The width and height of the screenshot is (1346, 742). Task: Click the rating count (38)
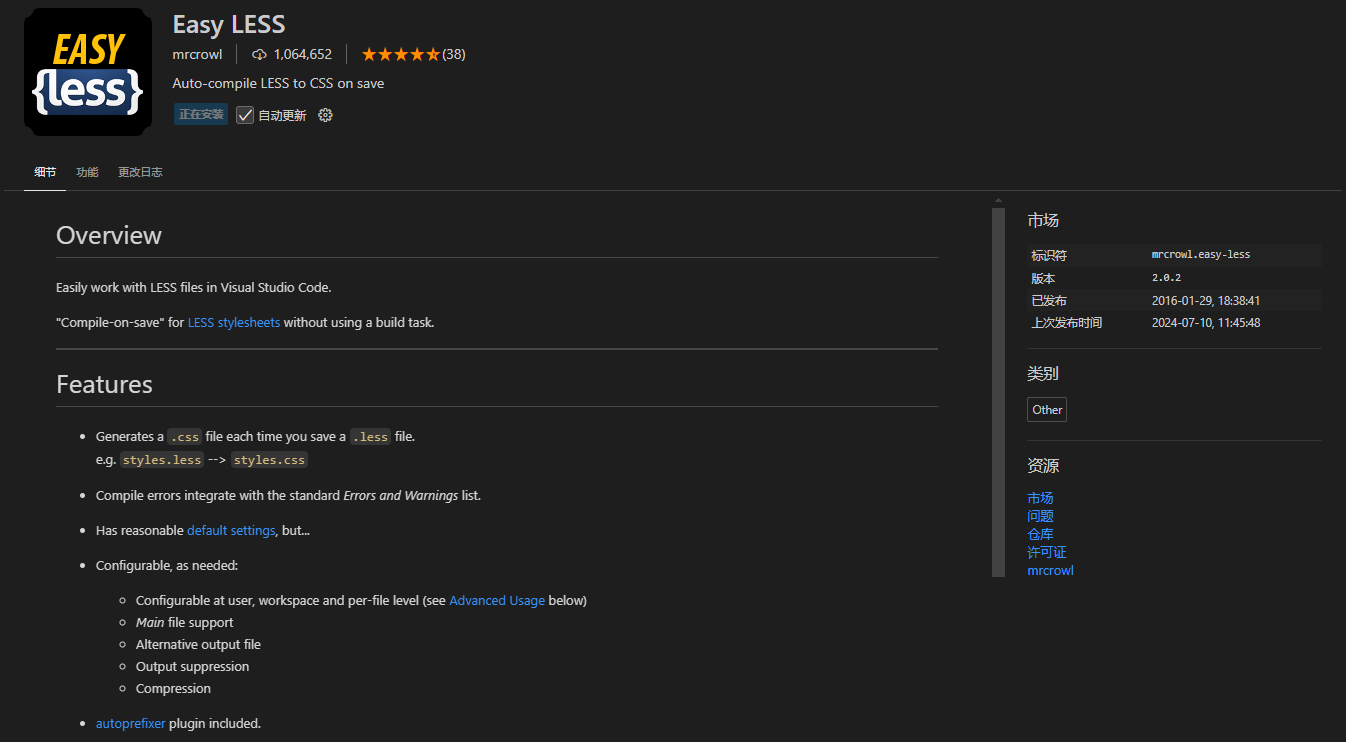point(454,54)
